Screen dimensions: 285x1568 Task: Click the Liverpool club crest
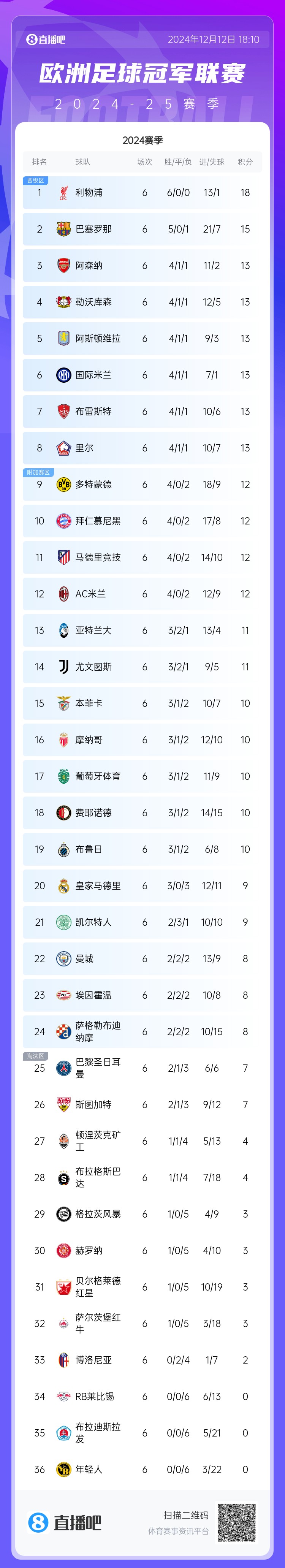(x=63, y=193)
